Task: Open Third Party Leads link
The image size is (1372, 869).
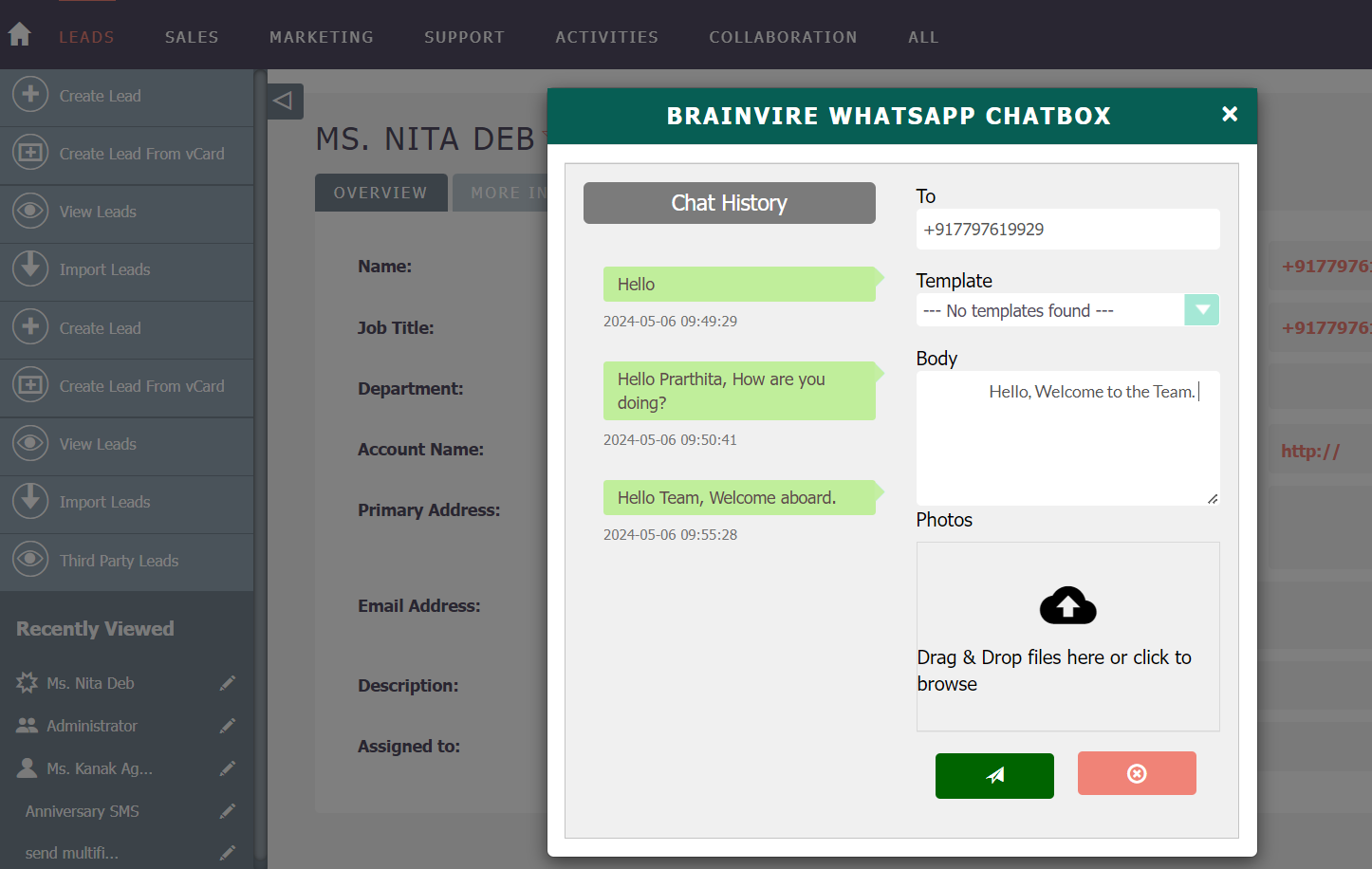Action: (119, 561)
